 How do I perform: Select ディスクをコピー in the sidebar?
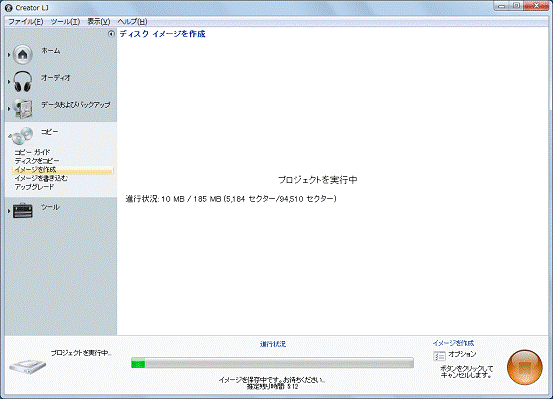click(37, 161)
